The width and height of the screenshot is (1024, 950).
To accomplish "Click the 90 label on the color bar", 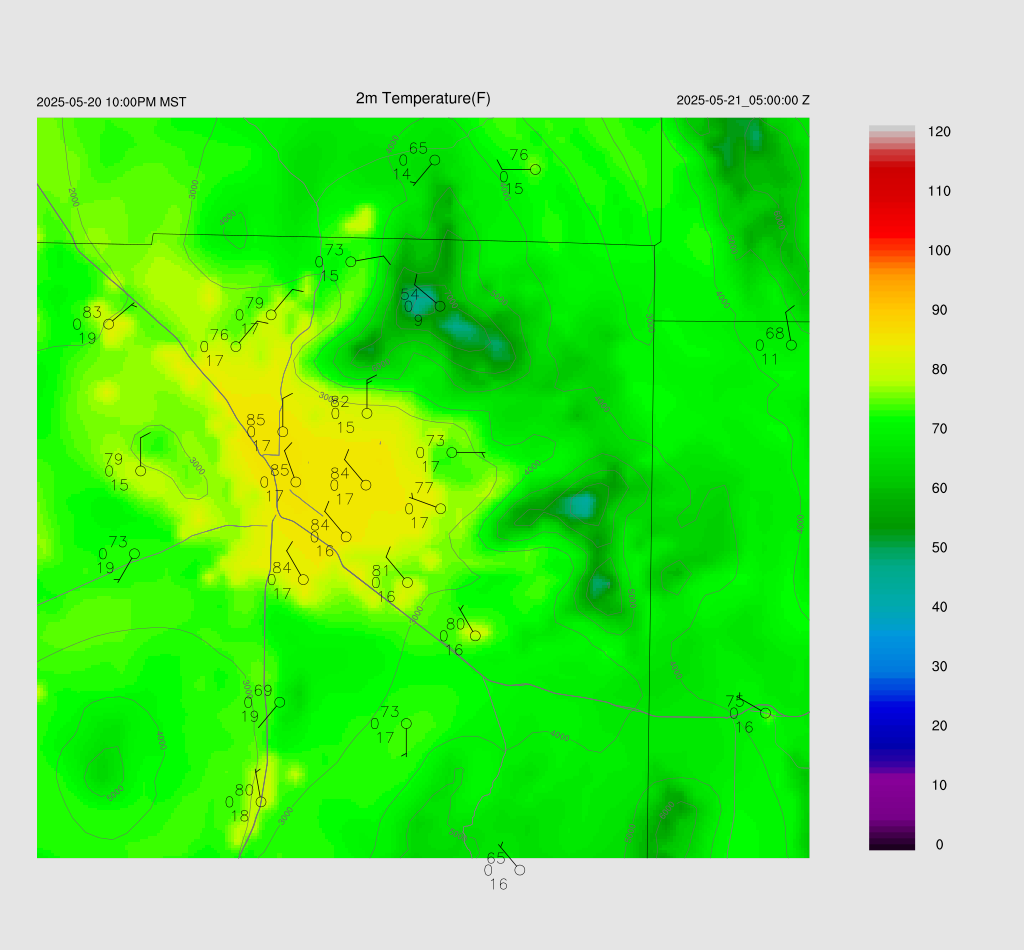I will (939, 310).
